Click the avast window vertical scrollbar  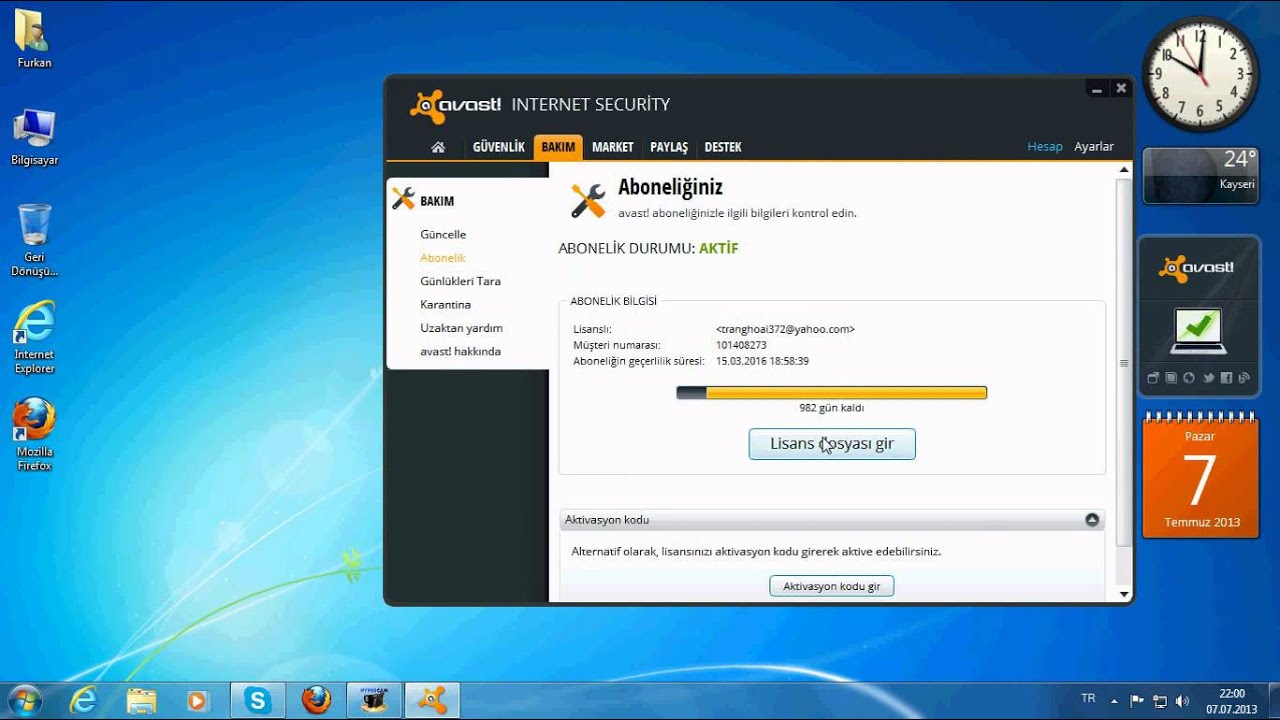coord(1124,363)
